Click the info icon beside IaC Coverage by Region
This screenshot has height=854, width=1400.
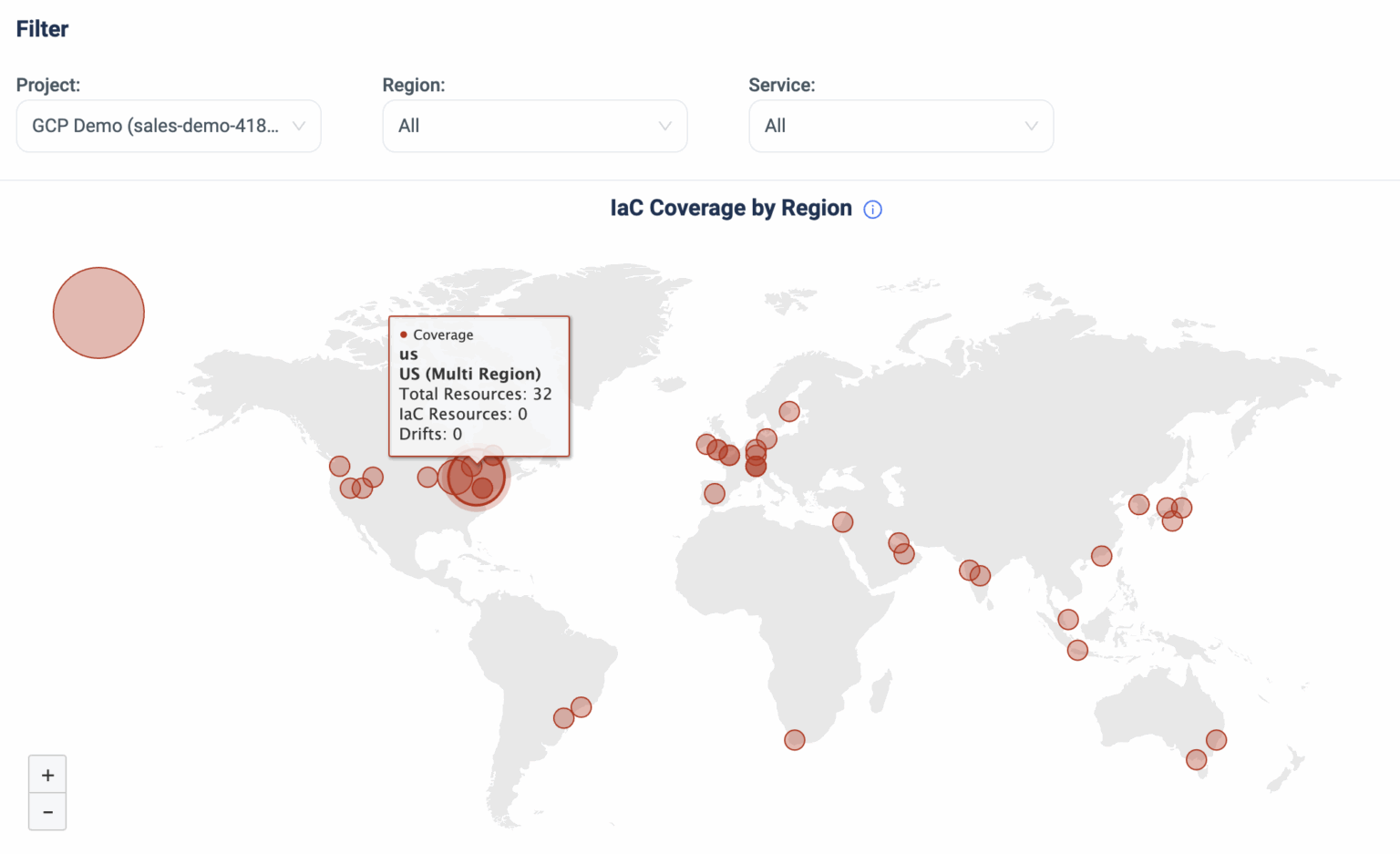[872, 209]
